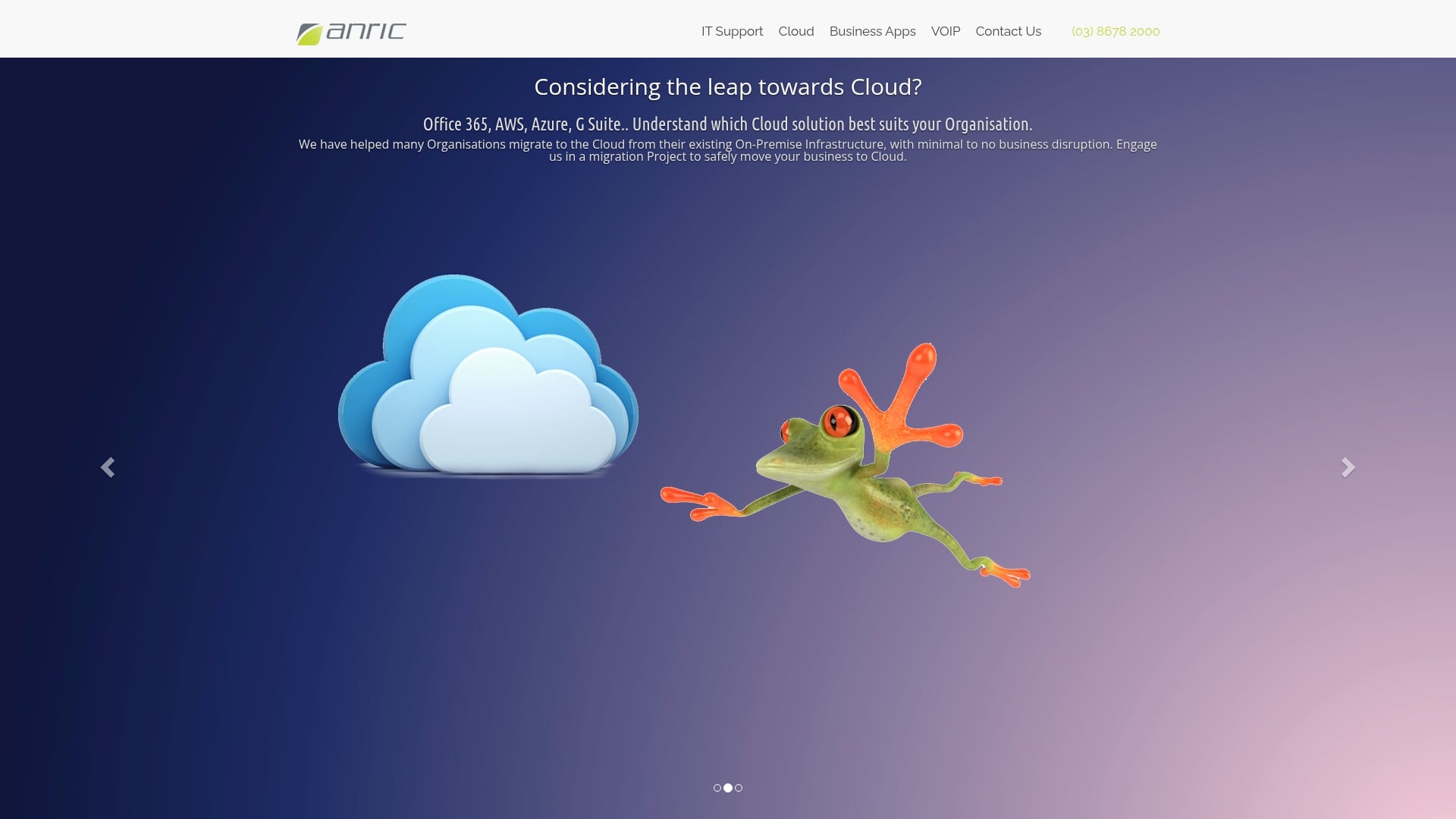Click the 'Considering the leap towards Cloud?' heading
Viewport: 1456px width, 819px height.
click(728, 87)
